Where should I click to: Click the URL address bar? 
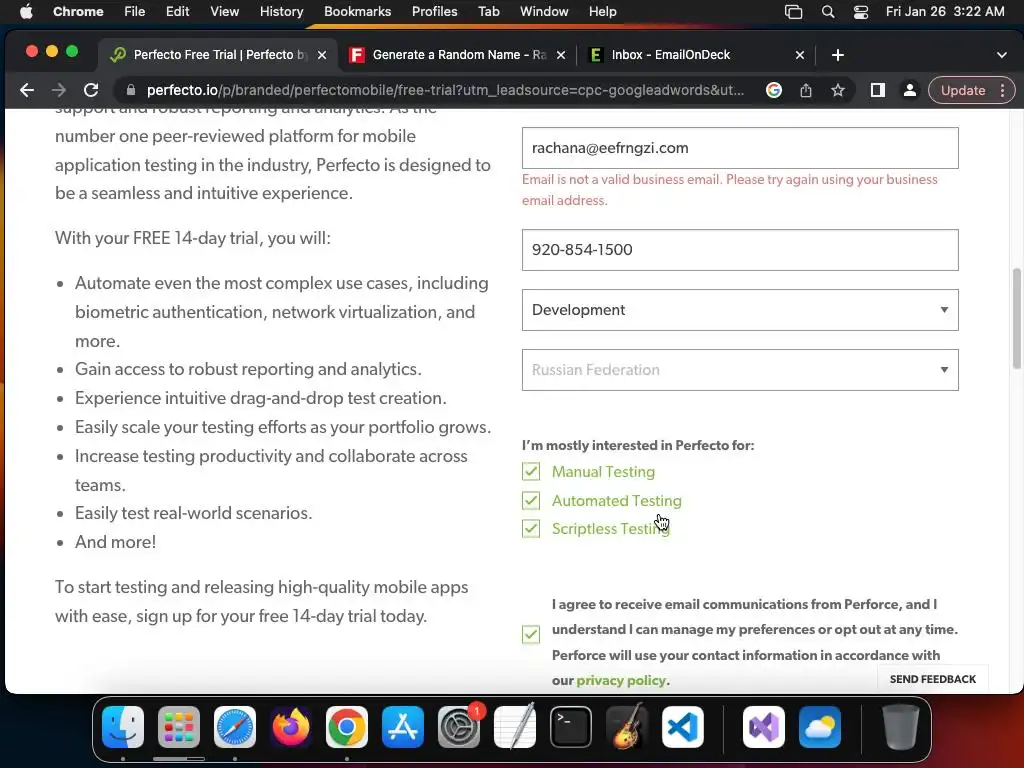click(444, 90)
